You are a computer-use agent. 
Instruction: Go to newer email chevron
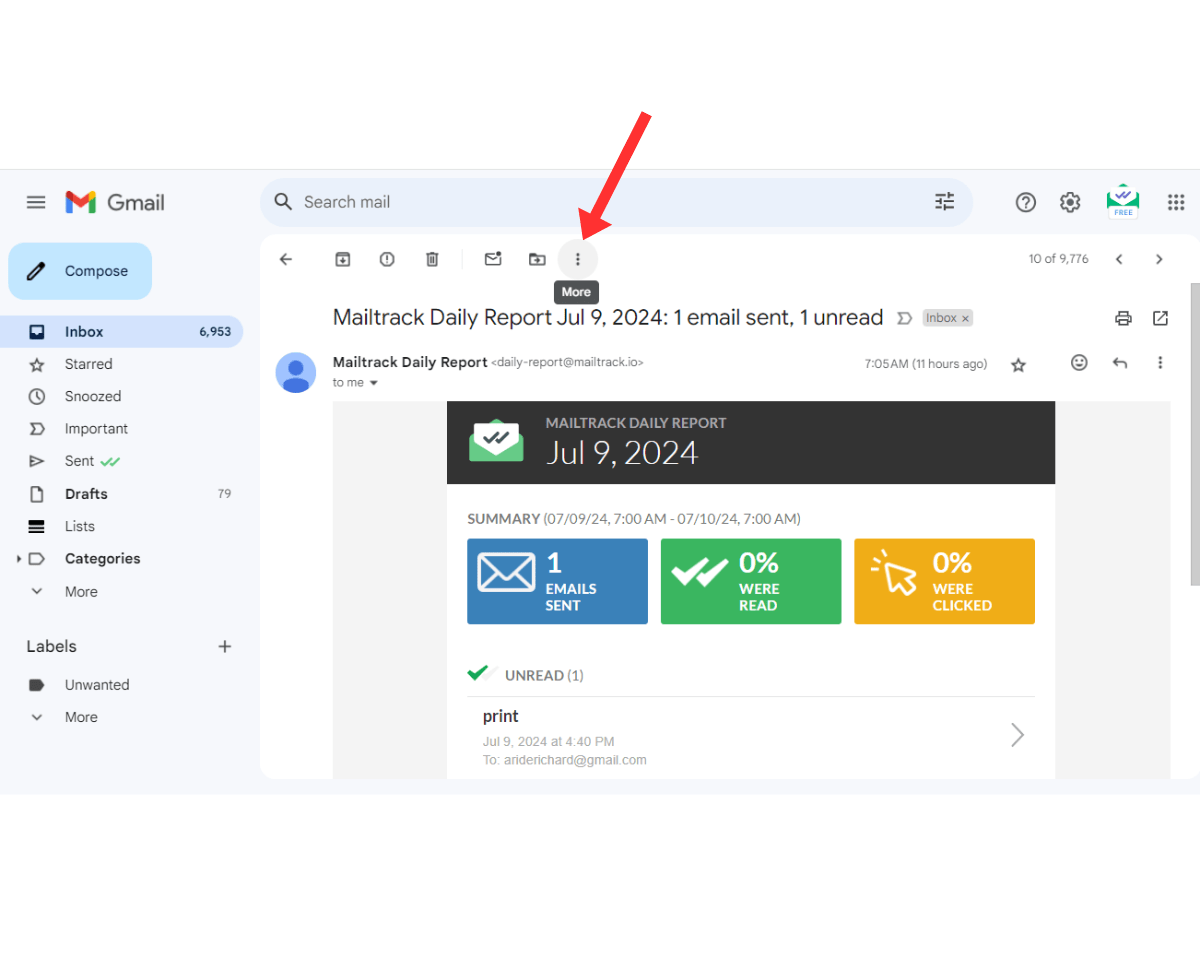[x=1119, y=259]
